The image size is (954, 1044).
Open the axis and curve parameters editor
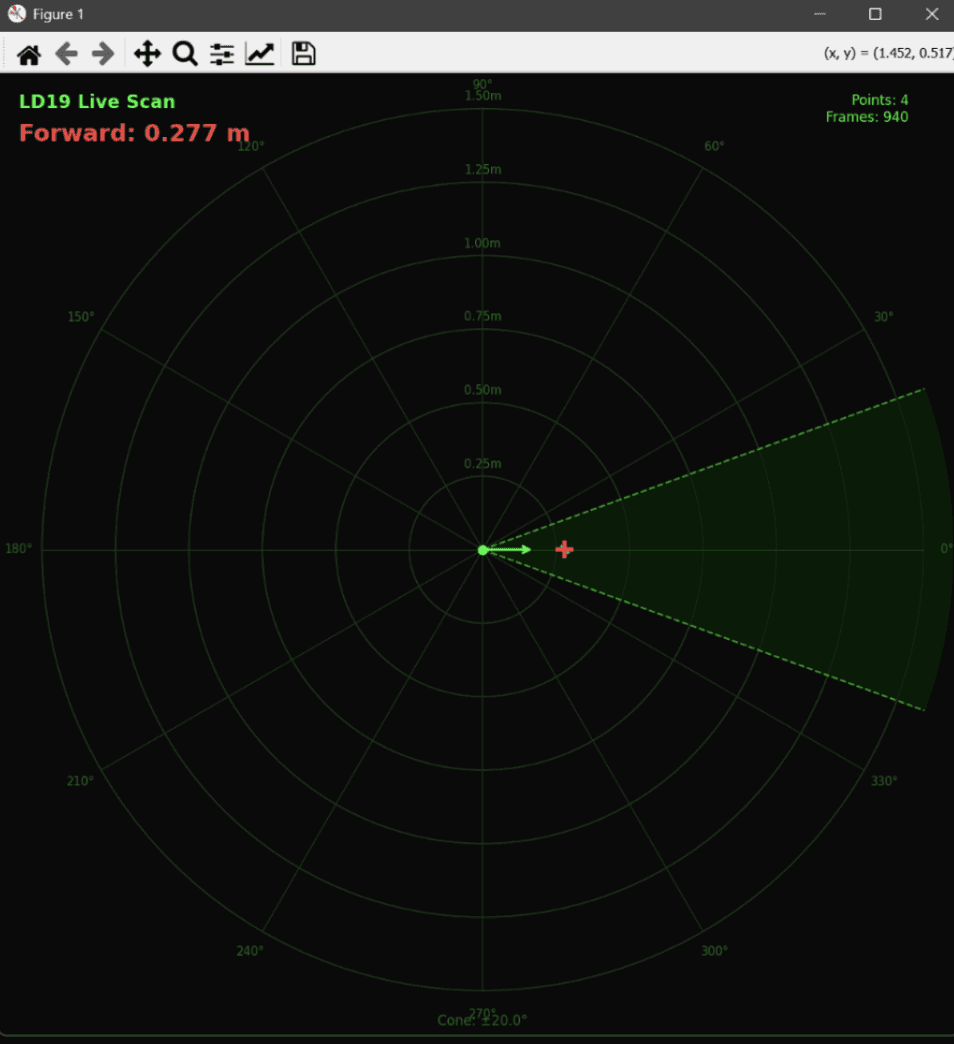pyautogui.click(x=259, y=53)
